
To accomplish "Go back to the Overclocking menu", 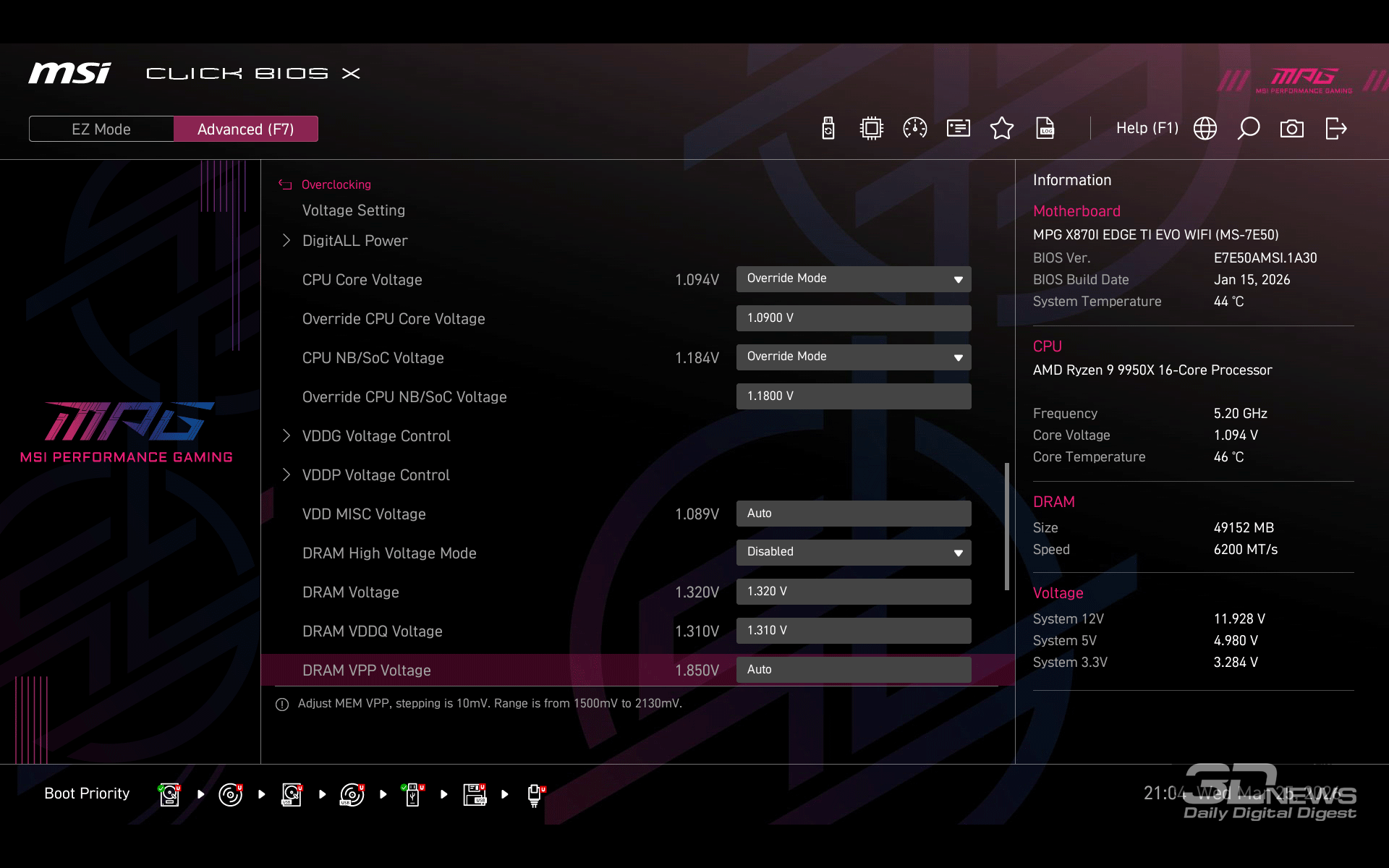I will pos(335,185).
